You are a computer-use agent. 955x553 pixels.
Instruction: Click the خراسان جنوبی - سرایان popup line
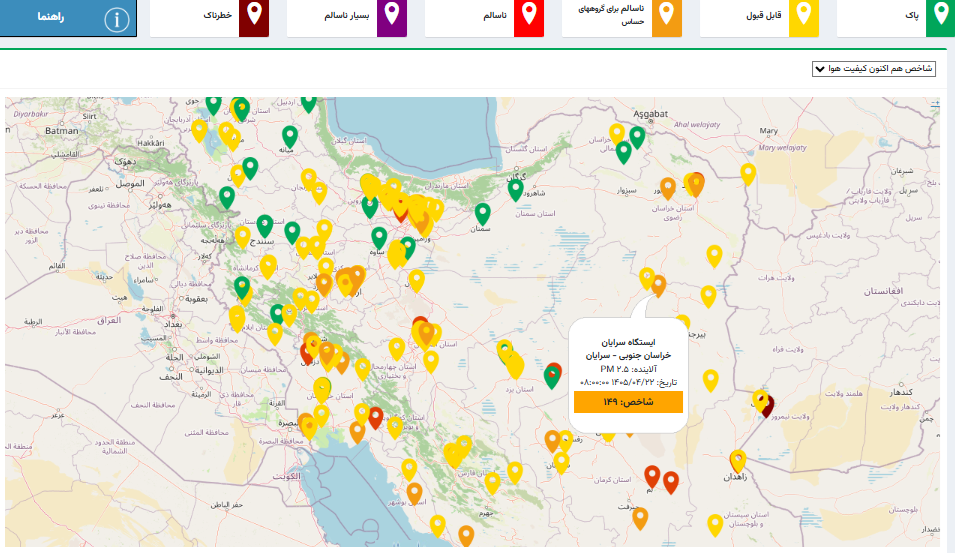pos(628,355)
